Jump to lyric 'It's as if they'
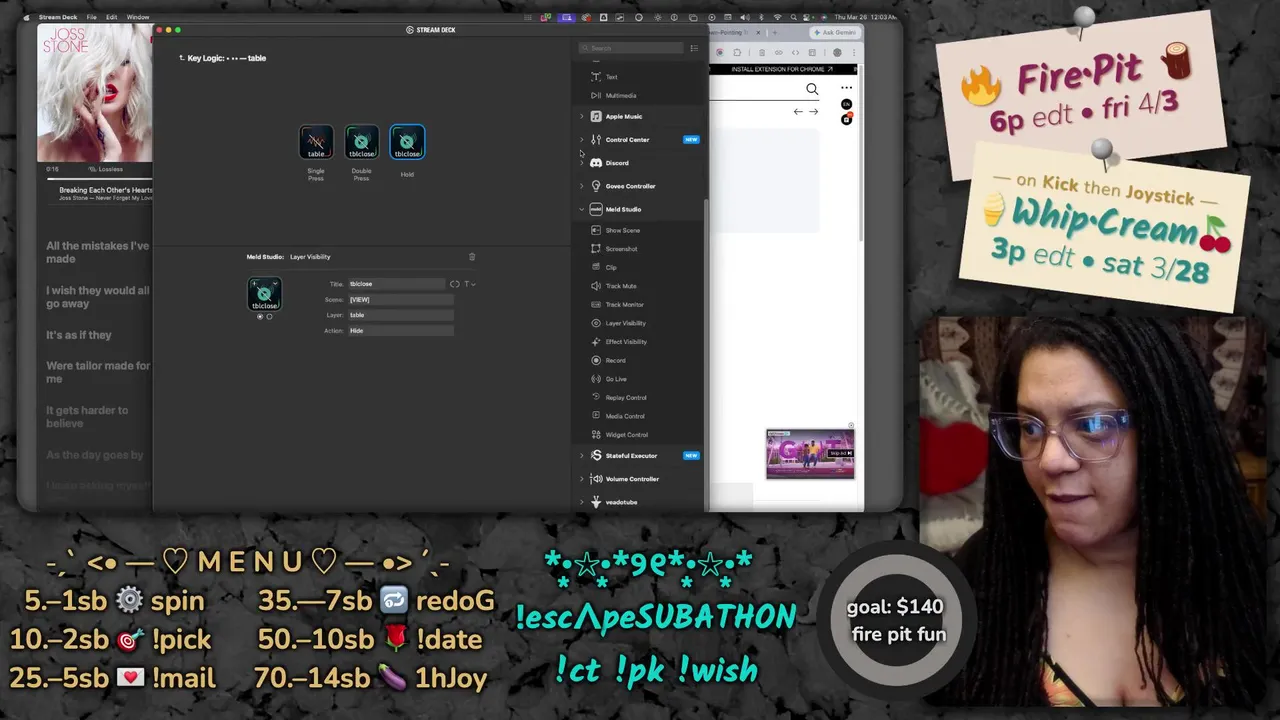 point(79,335)
